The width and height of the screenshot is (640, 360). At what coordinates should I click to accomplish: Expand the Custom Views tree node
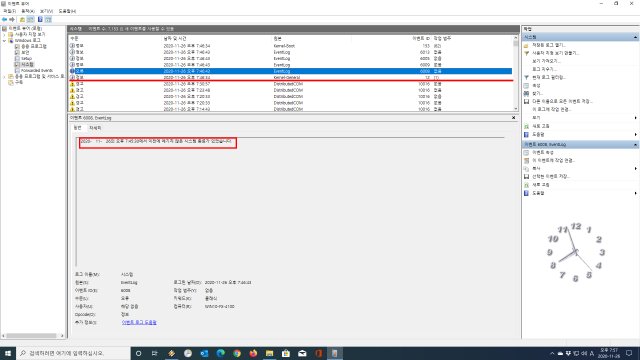(4, 35)
